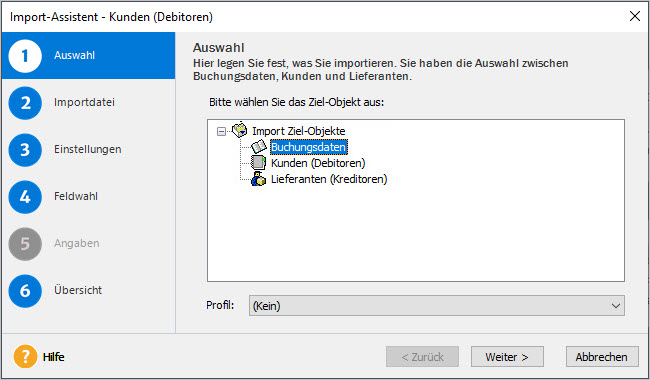Click the step 1 circle icon
Viewport: 650px width, 380px height.
click(x=25, y=56)
